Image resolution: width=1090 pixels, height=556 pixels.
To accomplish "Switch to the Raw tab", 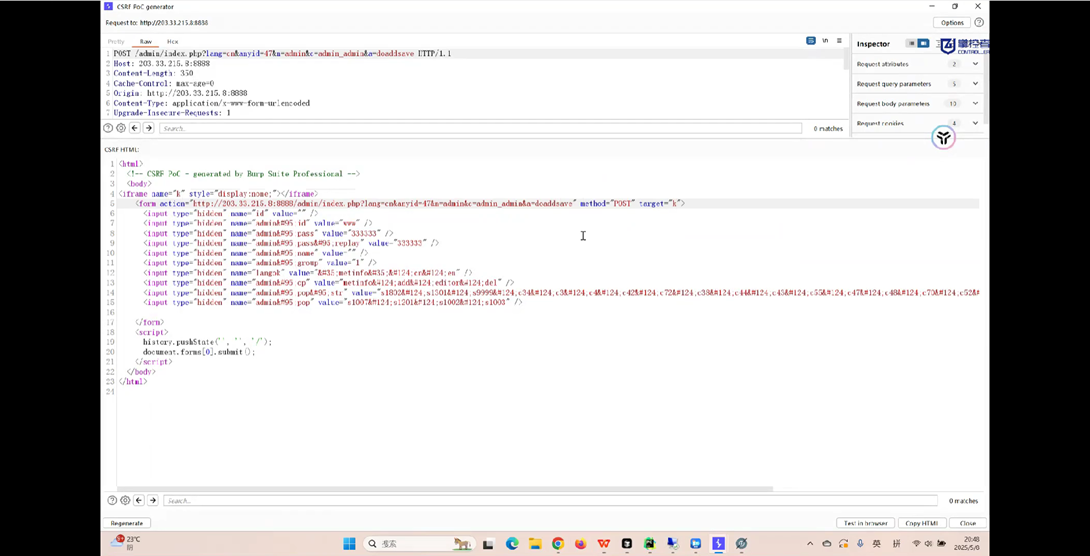I will point(146,42).
